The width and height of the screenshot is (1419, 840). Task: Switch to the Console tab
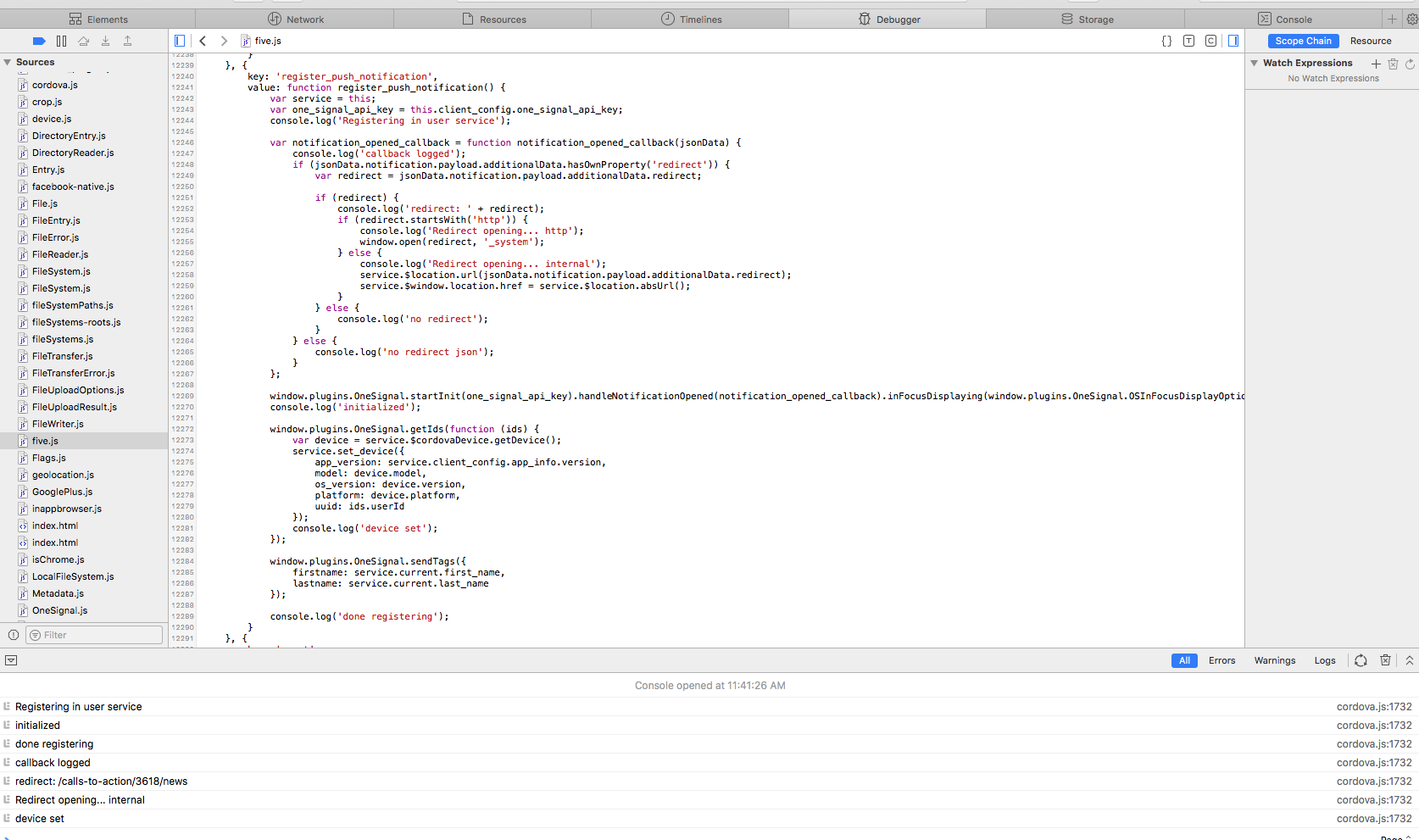coord(1283,19)
